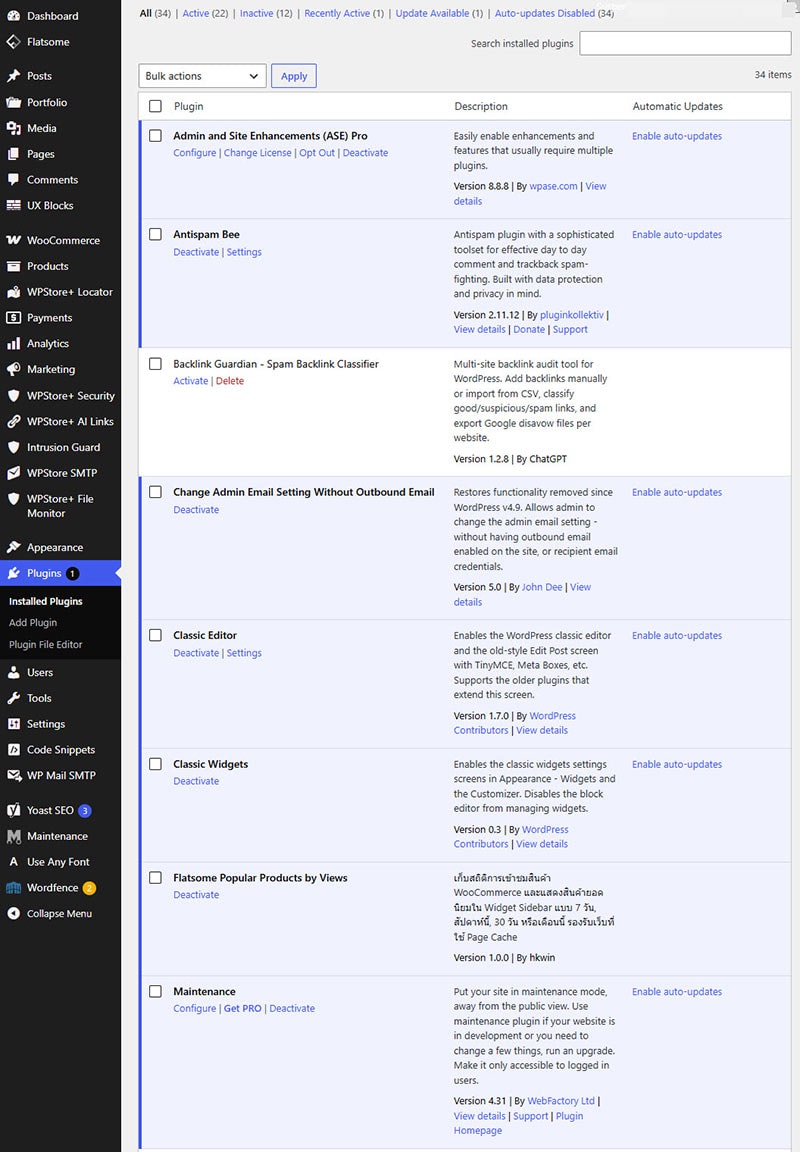Click the Yoast SEO icon
Image resolution: width=800 pixels, height=1152 pixels.
pos(13,810)
